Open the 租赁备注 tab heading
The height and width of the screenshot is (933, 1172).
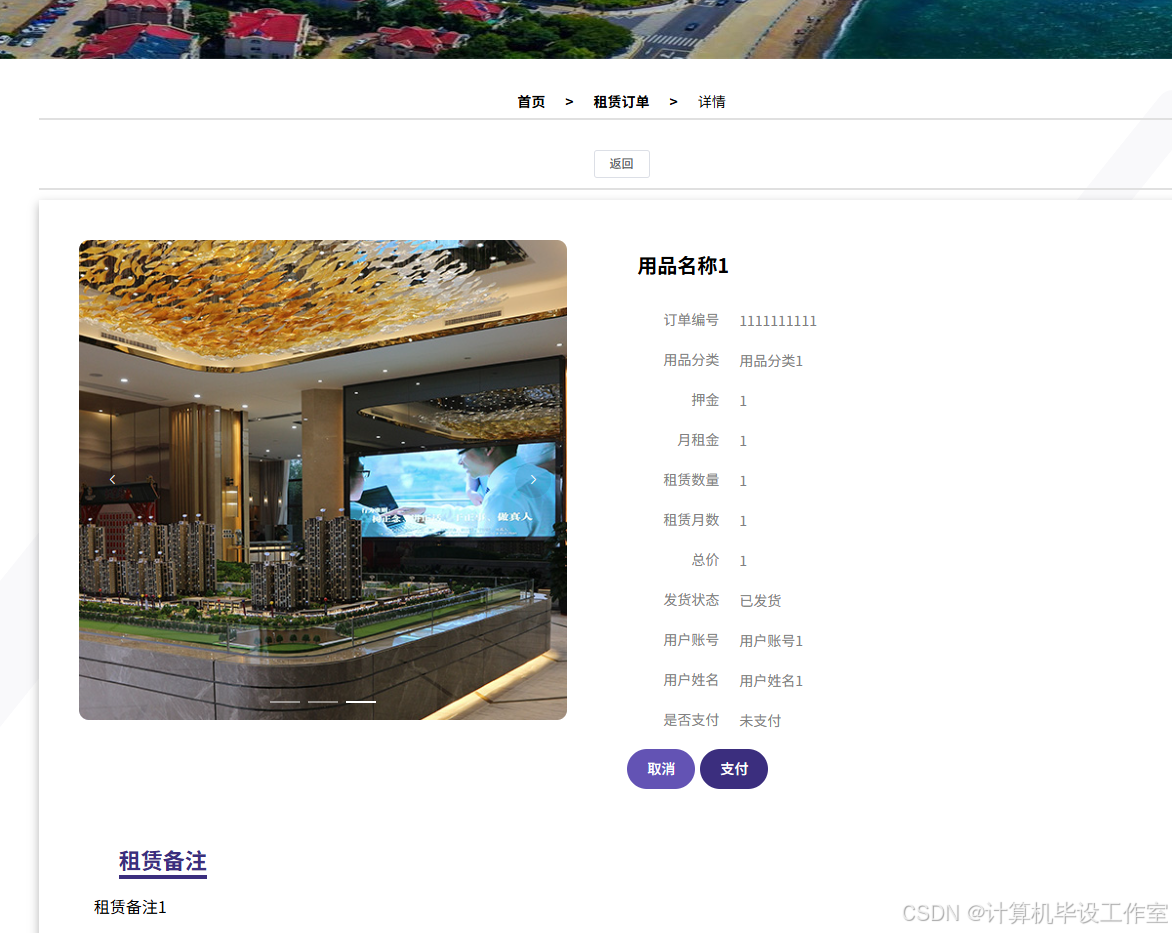pyautogui.click(x=163, y=861)
